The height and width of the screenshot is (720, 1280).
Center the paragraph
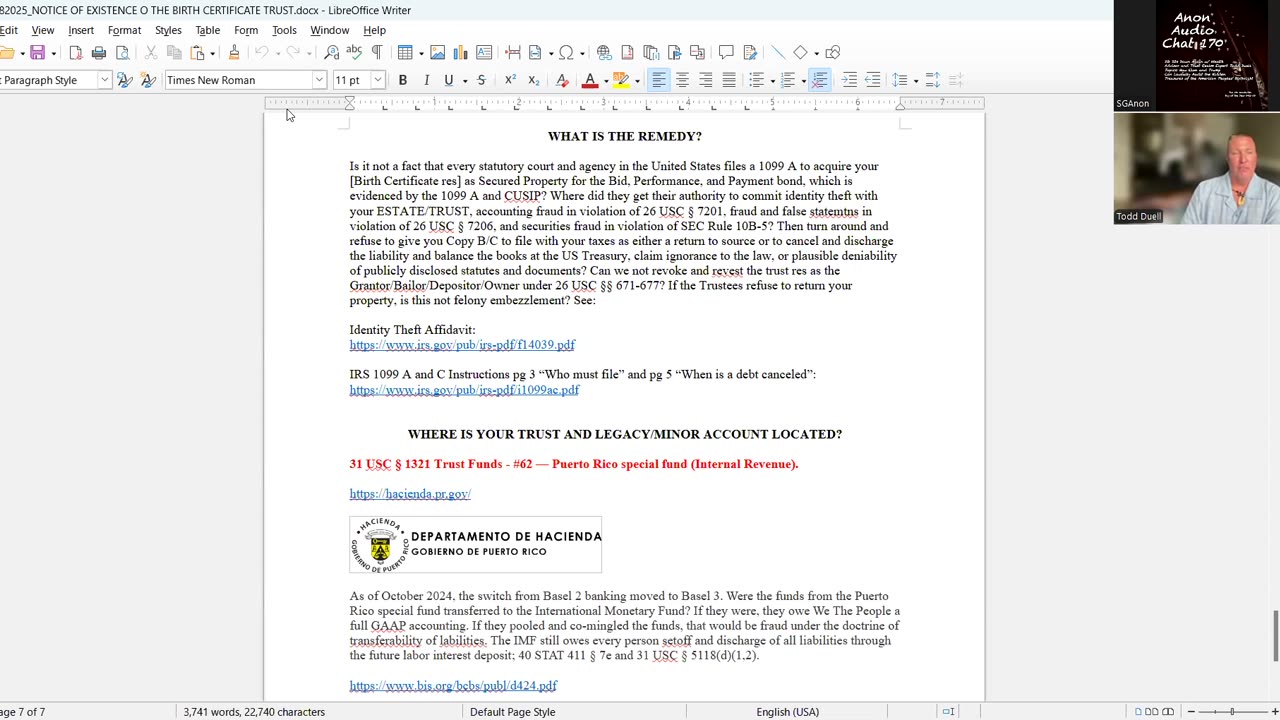tap(682, 80)
